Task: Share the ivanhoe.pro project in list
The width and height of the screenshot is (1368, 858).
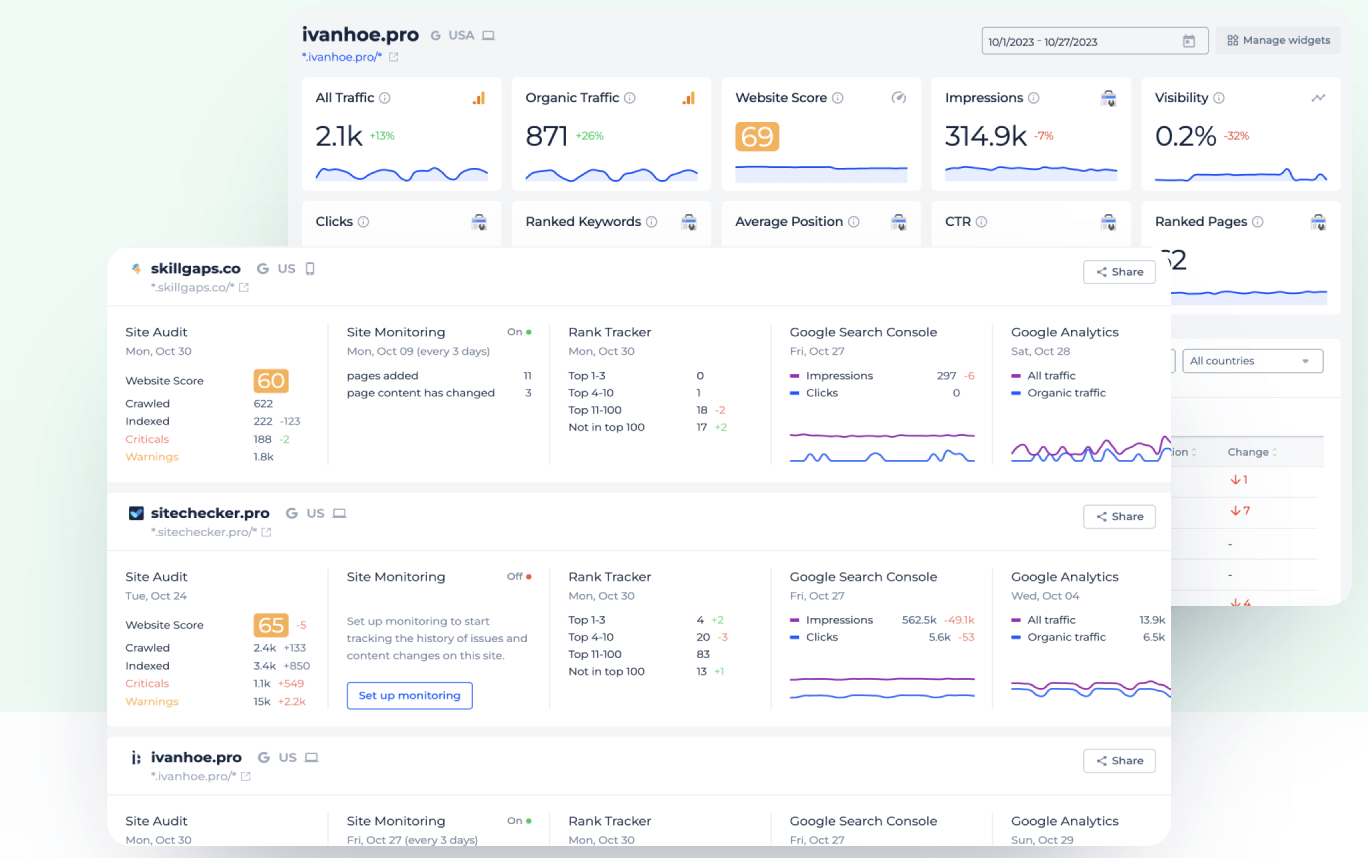Action: [1119, 761]
